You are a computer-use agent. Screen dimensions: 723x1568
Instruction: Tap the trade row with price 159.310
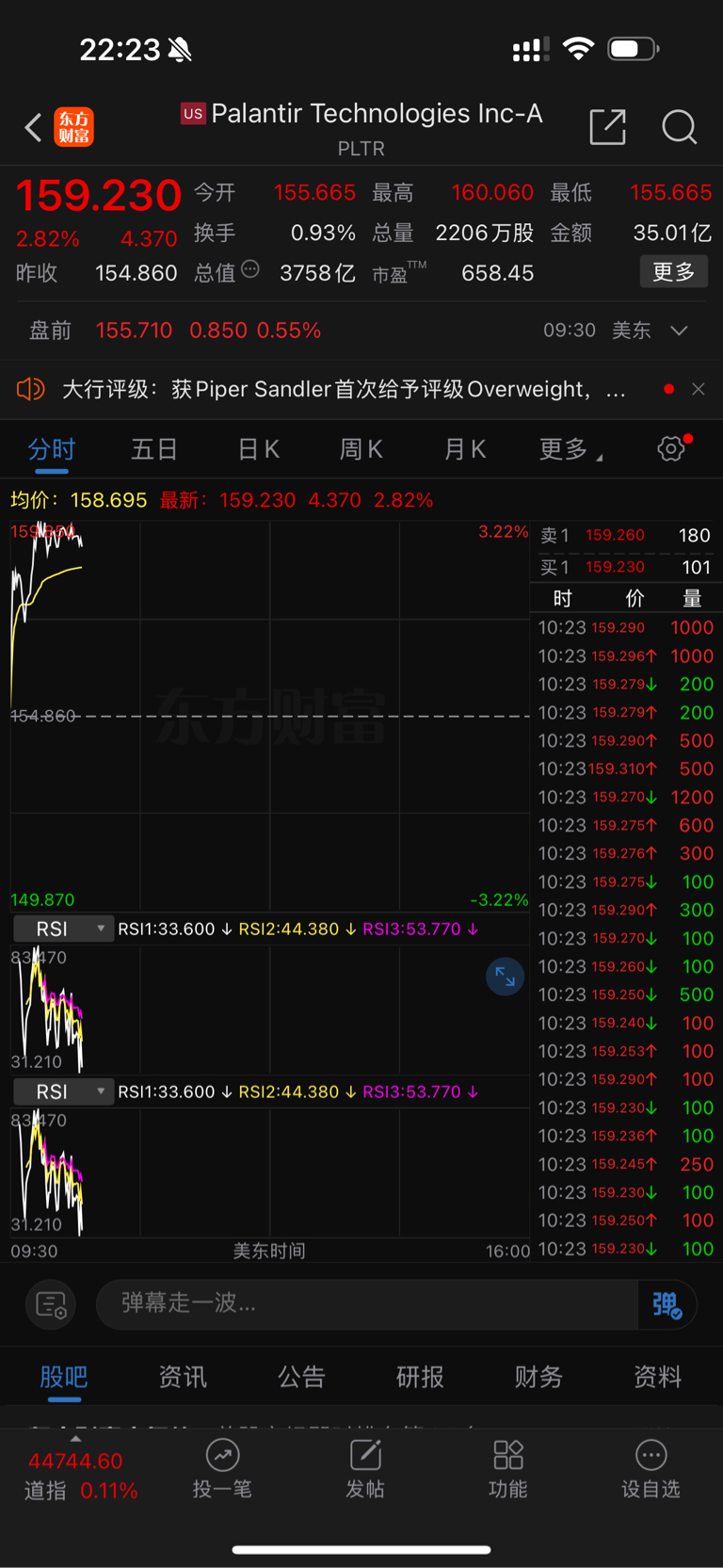tap(625, 768)
